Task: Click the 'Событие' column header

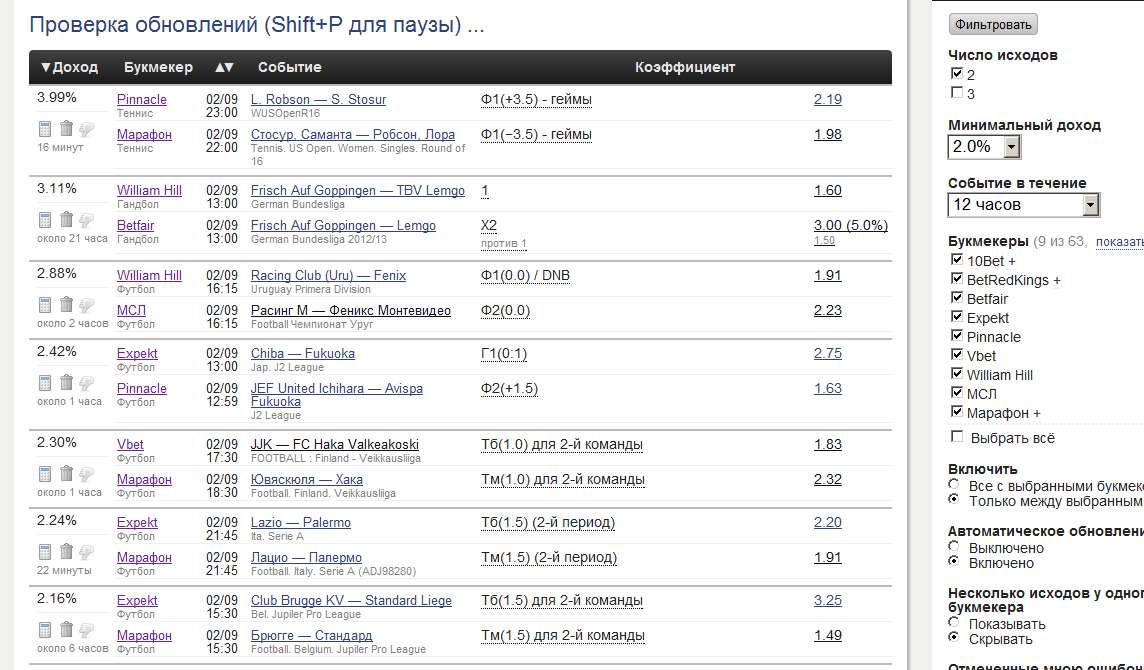Action: [x=290, y=67]
